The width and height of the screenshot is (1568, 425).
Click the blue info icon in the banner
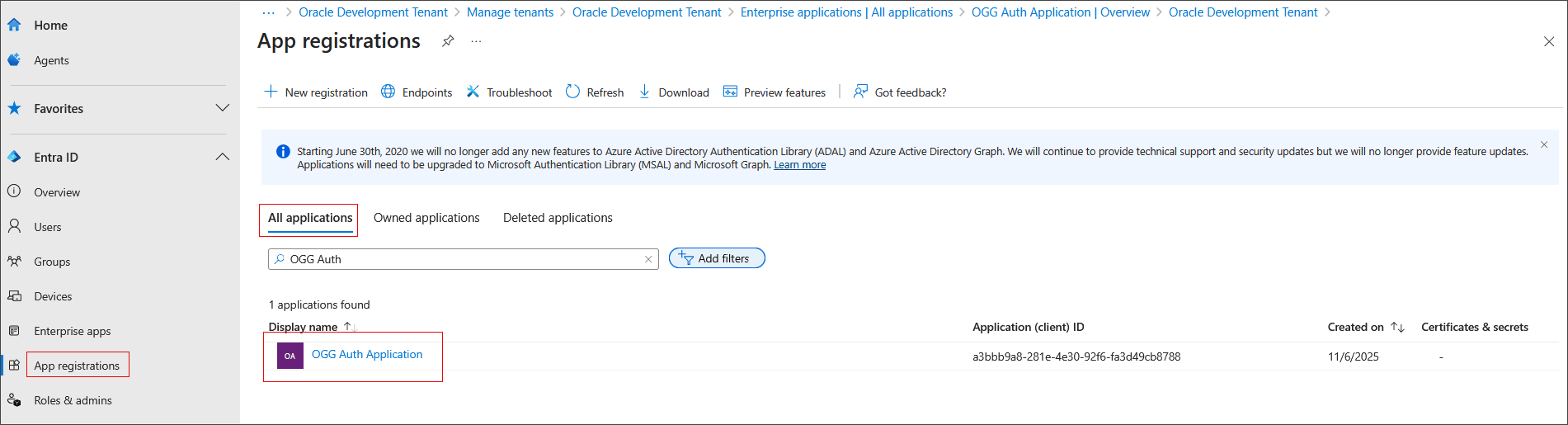283,151
